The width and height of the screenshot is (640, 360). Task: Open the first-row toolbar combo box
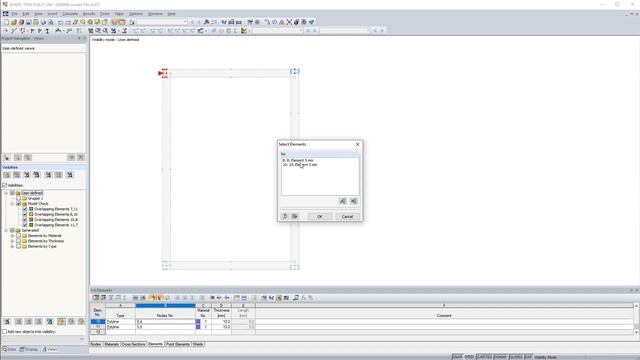pos(162,22)
